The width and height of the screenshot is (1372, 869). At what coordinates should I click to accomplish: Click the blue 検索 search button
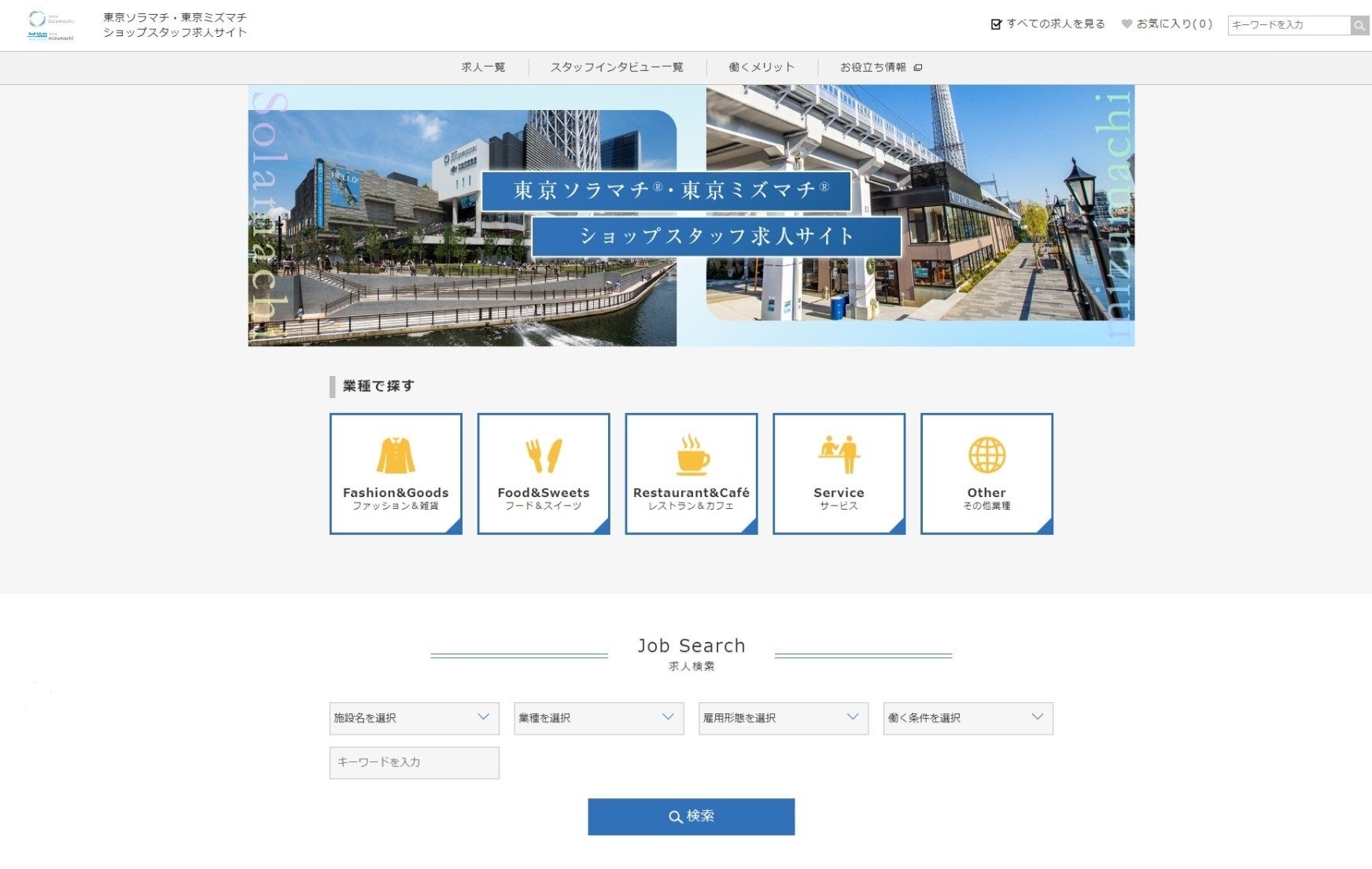tap(692, 816)
